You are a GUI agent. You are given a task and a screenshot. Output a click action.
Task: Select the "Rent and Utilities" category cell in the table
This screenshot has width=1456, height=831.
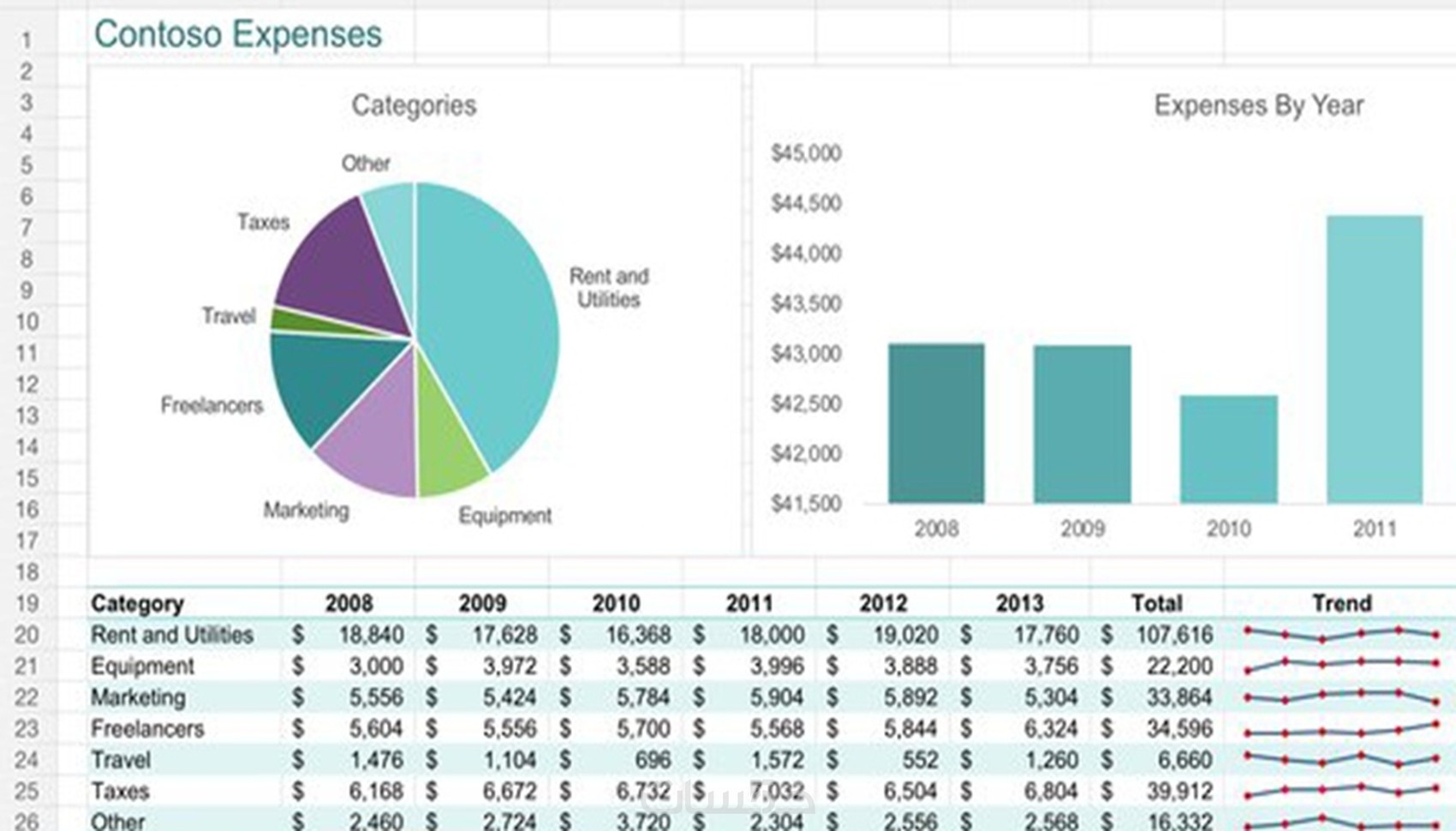184,635
